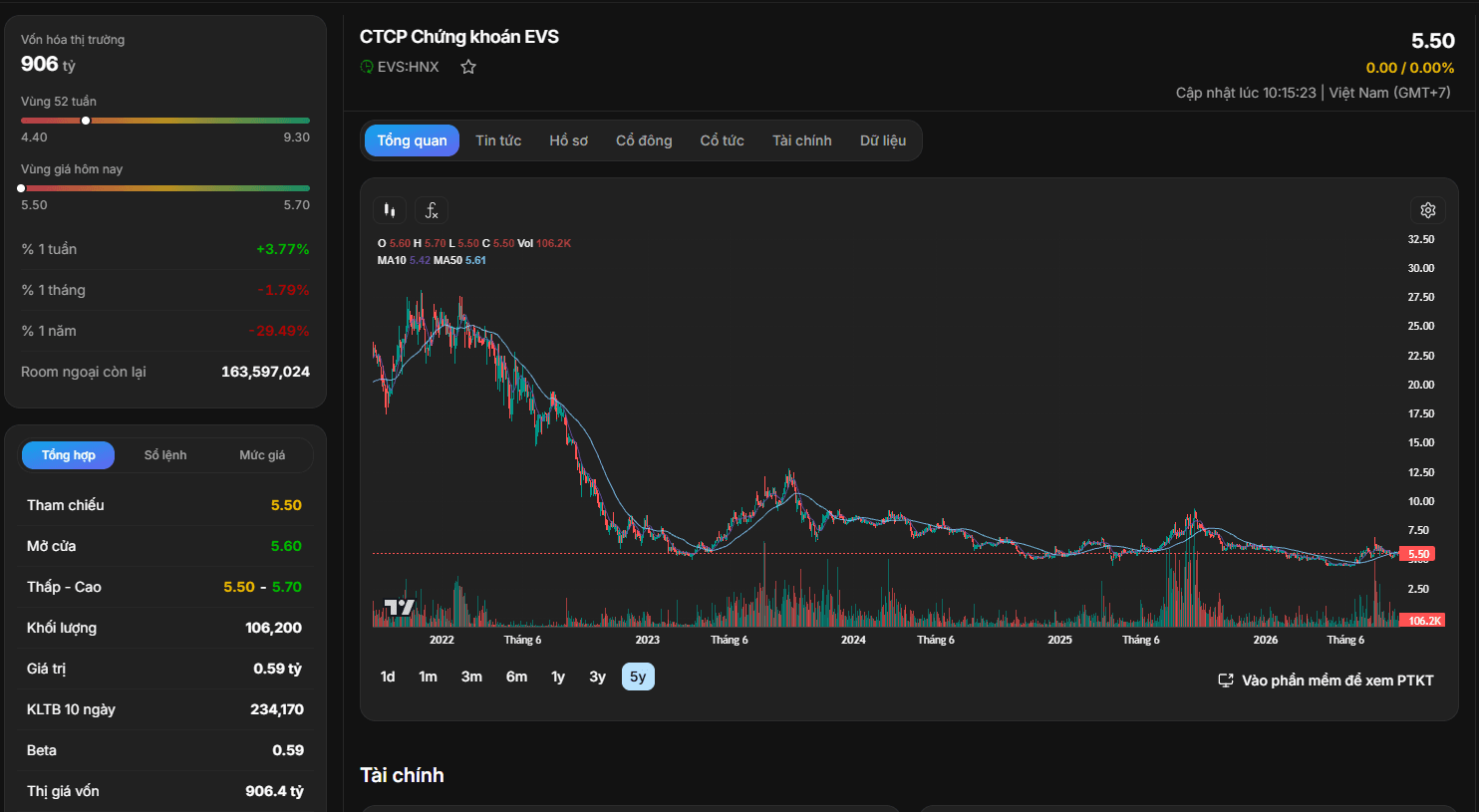
Task: Click Room ngoại còn lại value 163,597,024
Action: click(265, 372)
